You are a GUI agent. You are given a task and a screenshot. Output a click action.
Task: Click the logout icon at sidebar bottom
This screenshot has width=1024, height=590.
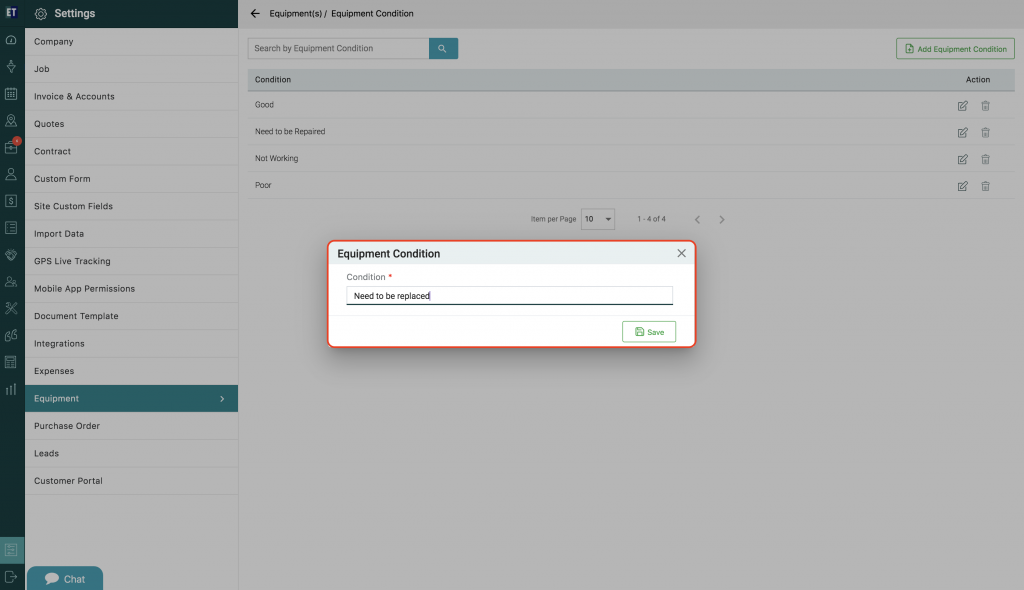[x=11, y=577]
